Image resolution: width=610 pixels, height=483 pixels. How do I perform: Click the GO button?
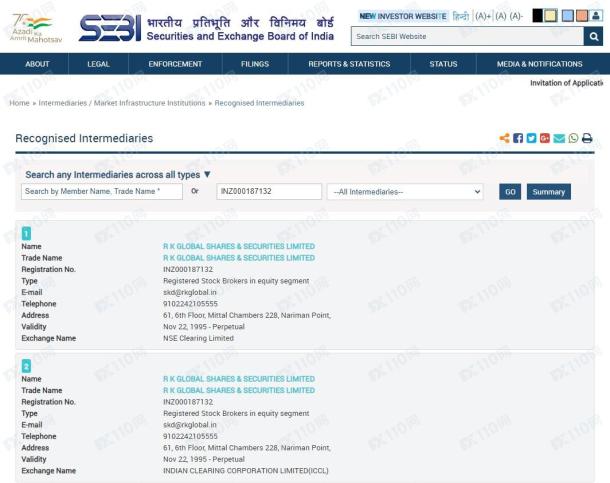pos(510,192)
